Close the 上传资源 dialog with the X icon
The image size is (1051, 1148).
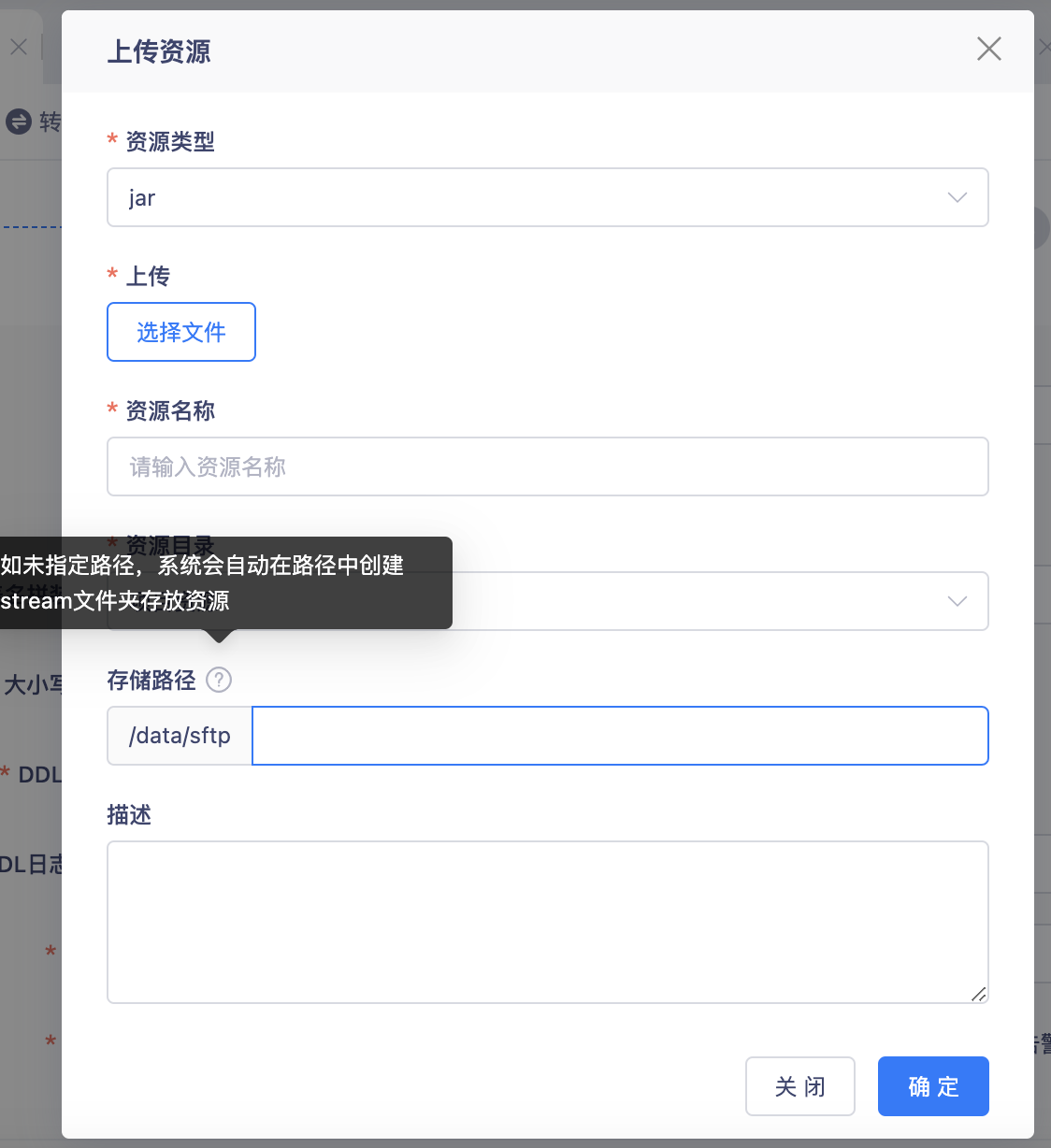pos(988,49)
